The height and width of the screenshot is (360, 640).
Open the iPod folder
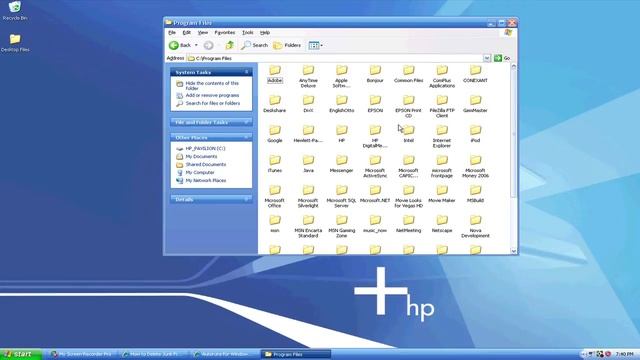click(x=475, y=134)
